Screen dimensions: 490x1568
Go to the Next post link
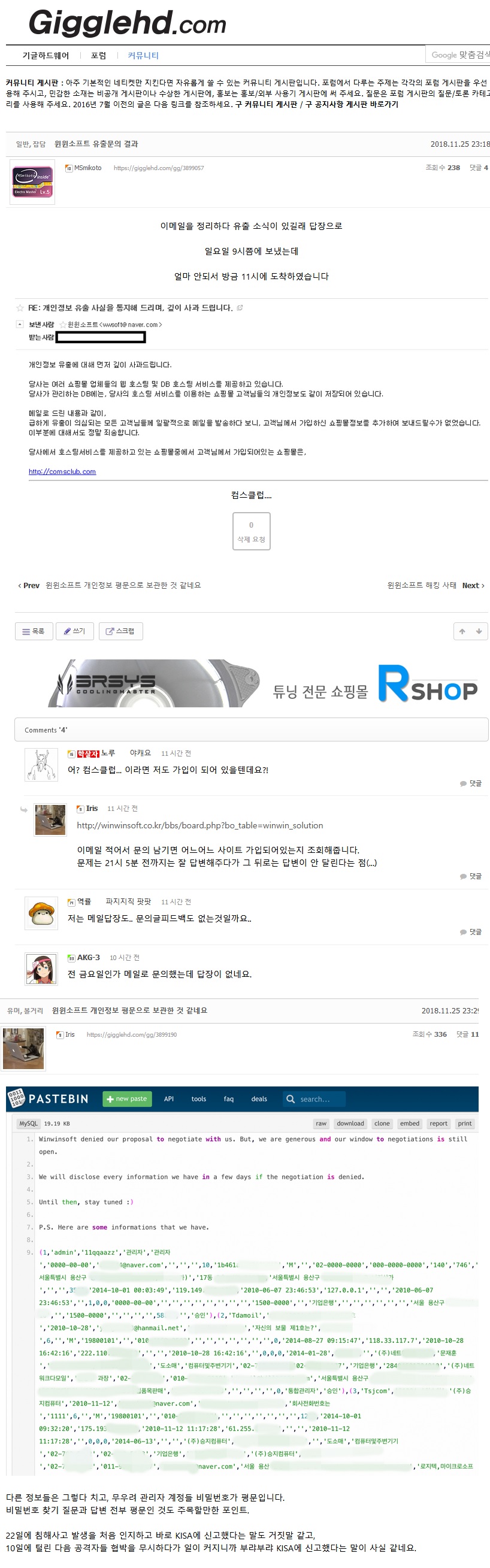(473, 586)
